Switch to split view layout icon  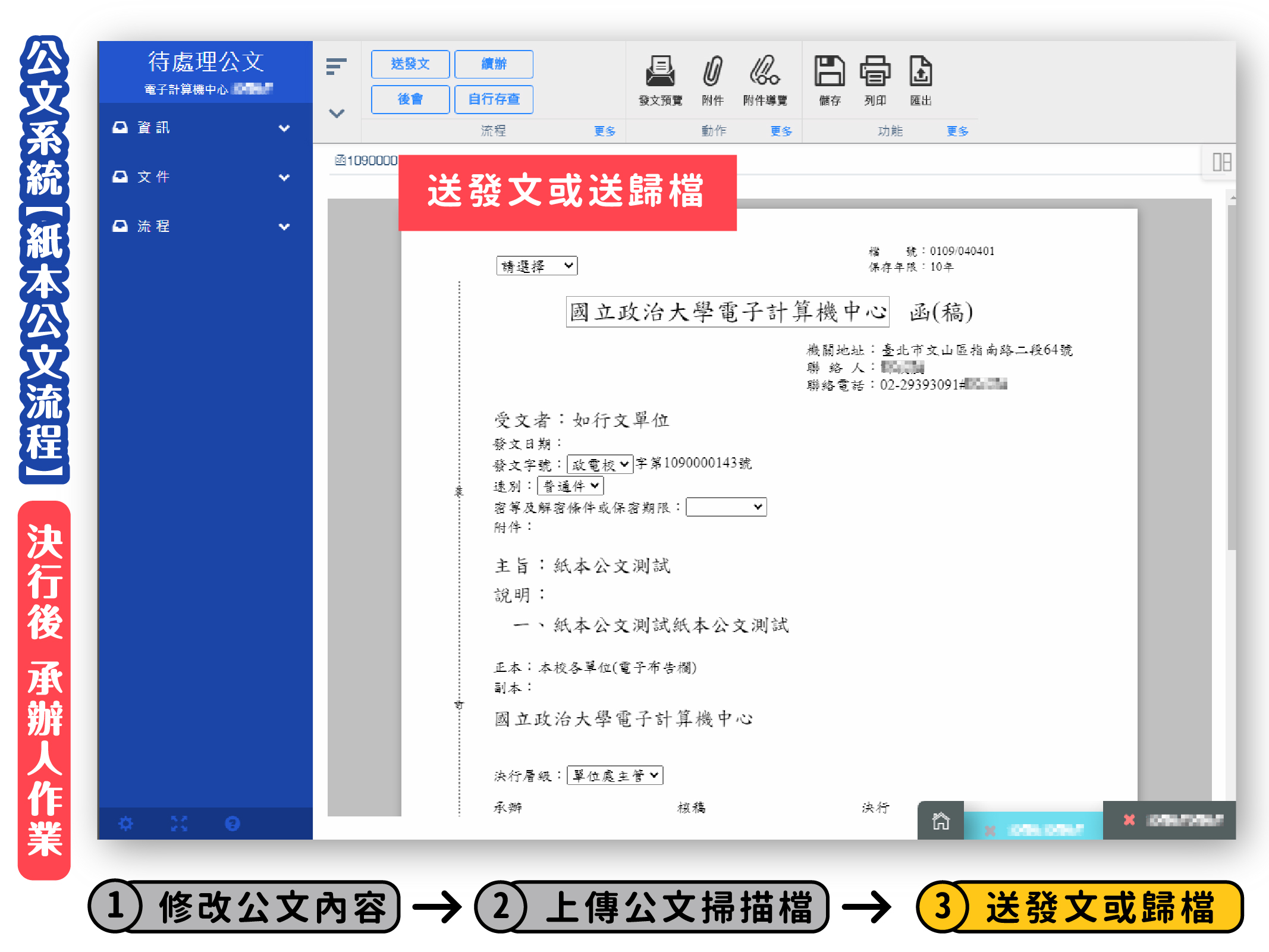coord(1222,162)
